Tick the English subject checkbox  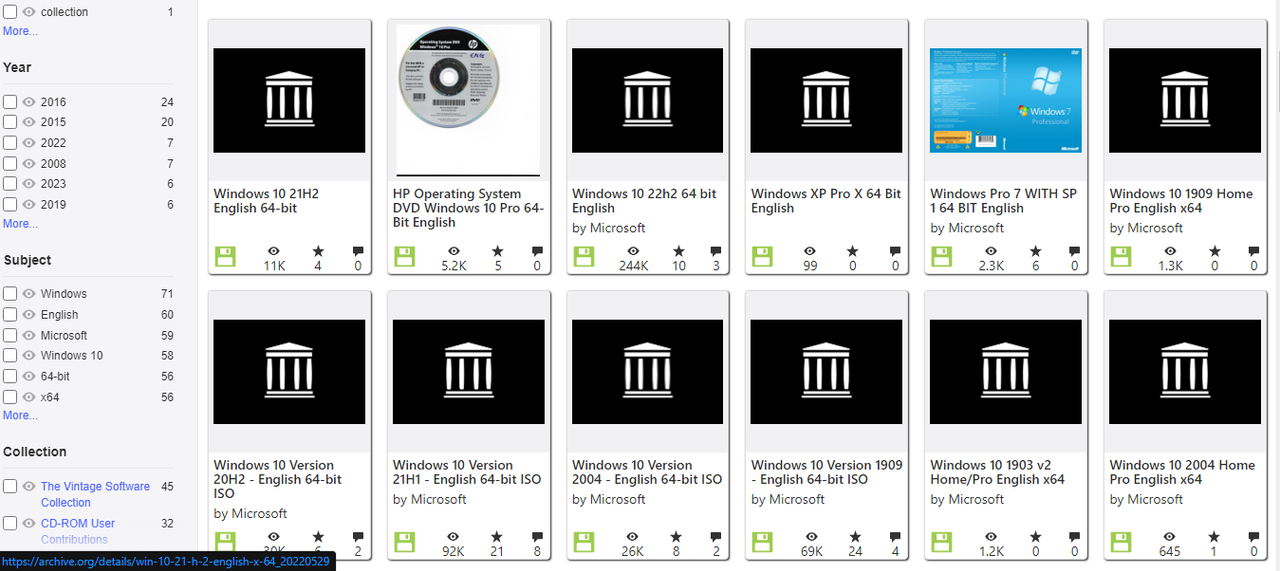pos(10,314)
